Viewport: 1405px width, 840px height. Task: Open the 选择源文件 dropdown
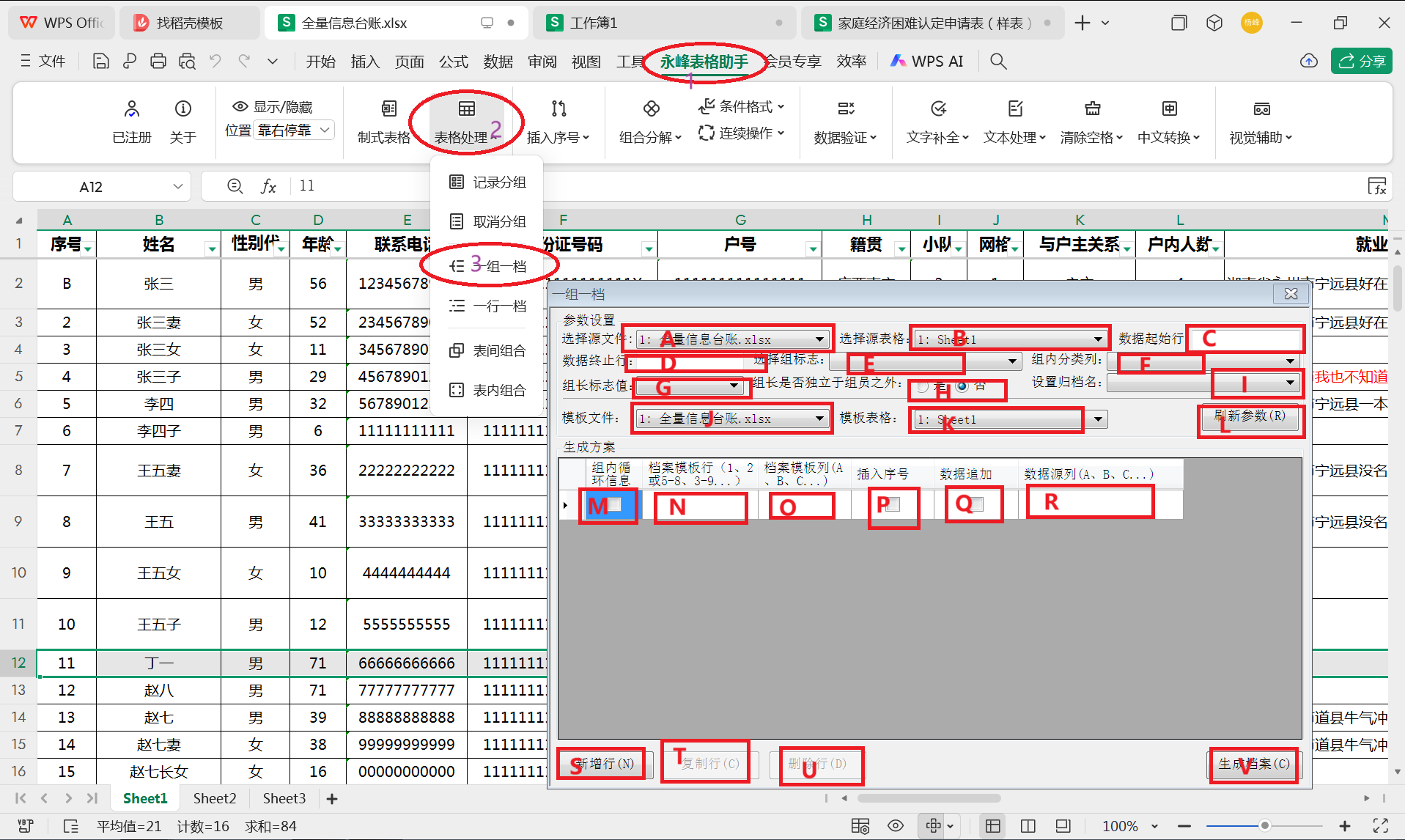(x=820, y=338)
